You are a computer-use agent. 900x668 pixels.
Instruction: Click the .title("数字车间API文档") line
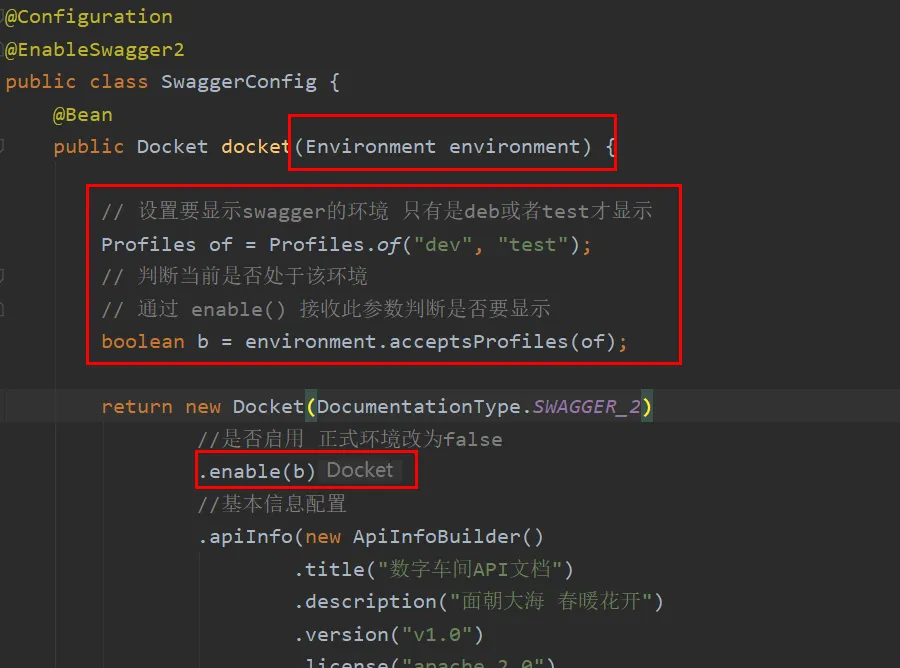434,569
